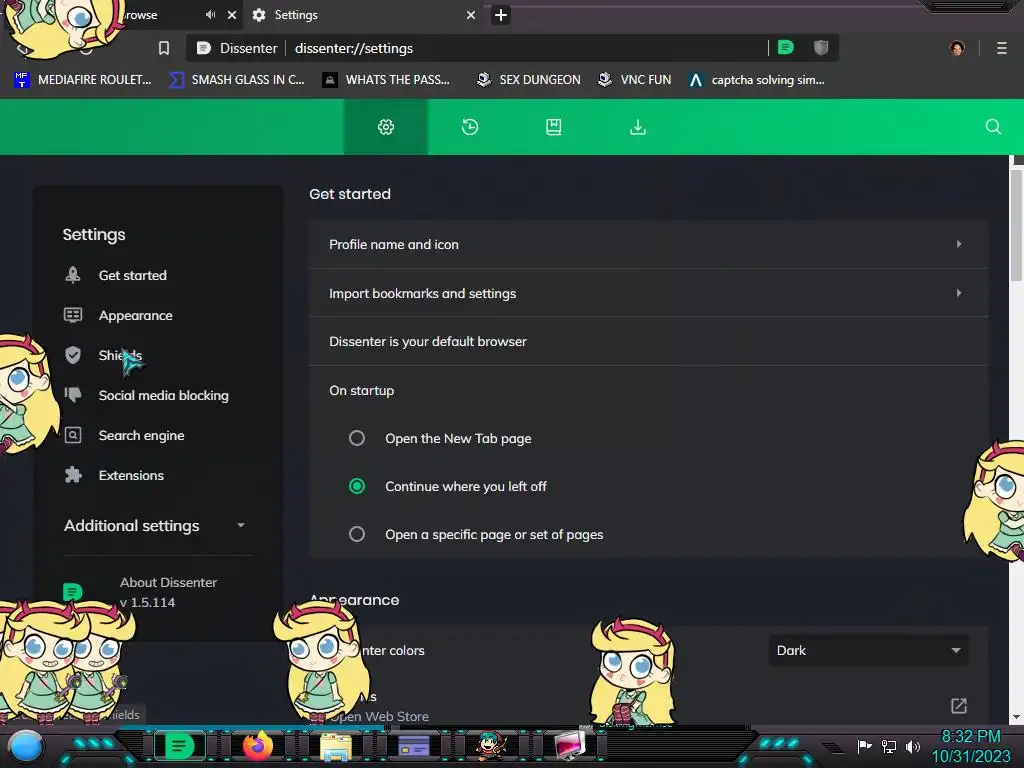Open the Appearance settings section
This screenshot has width=1024, height=768.
(135, 315)
